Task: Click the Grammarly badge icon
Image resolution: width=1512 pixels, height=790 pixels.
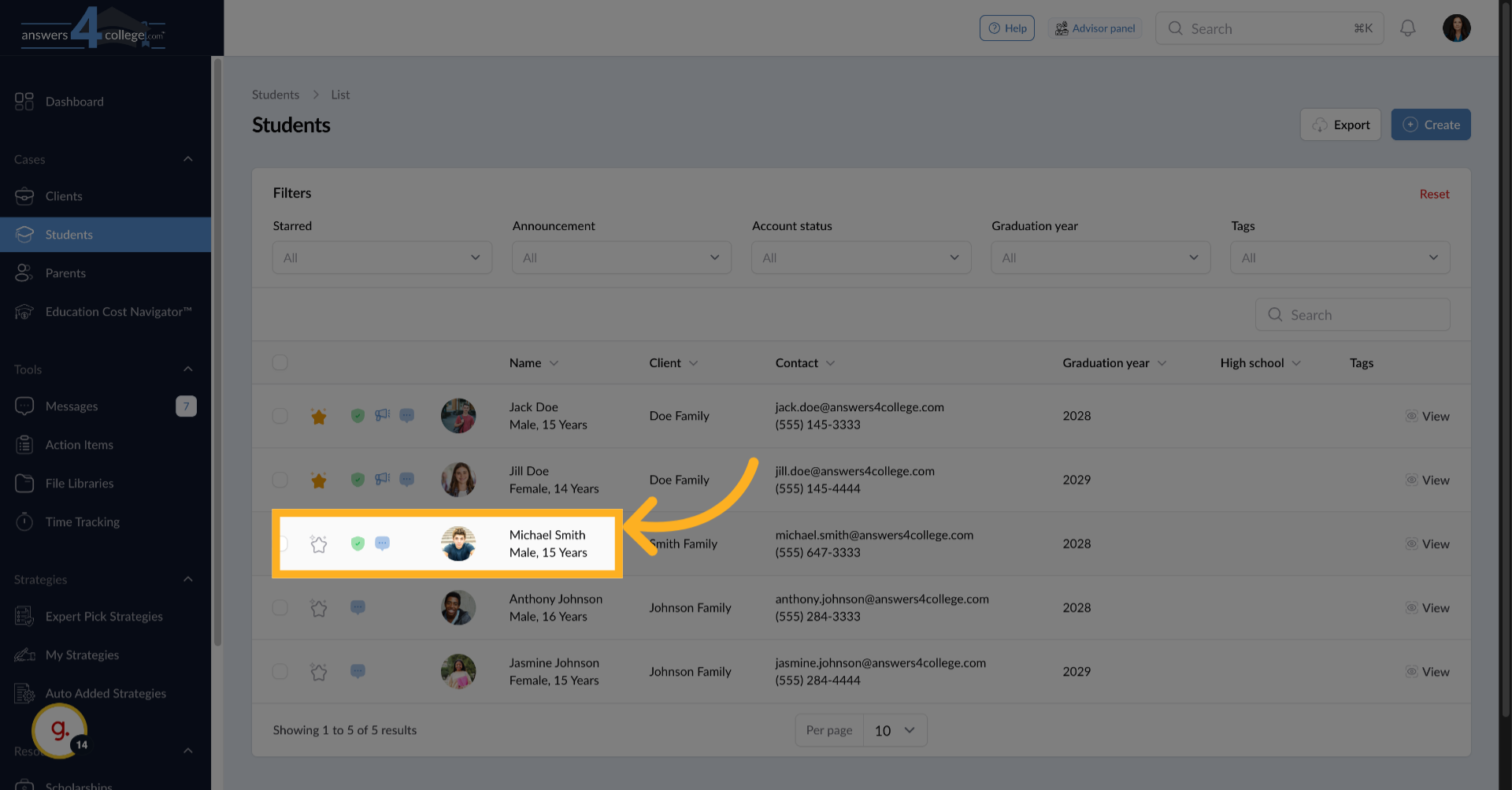Action: tap(59, 730)
